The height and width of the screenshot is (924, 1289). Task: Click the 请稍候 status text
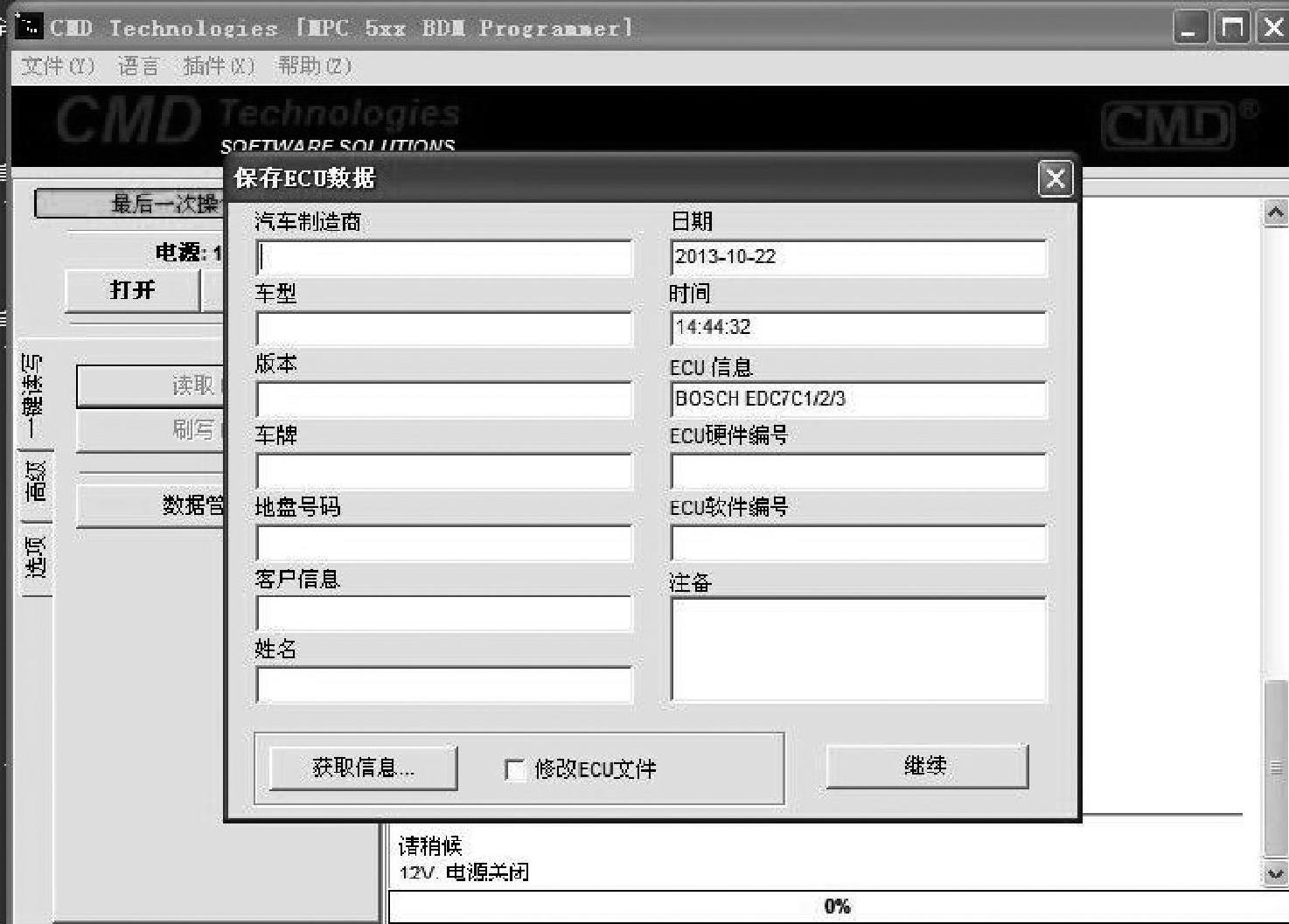[x=430, y=846]
